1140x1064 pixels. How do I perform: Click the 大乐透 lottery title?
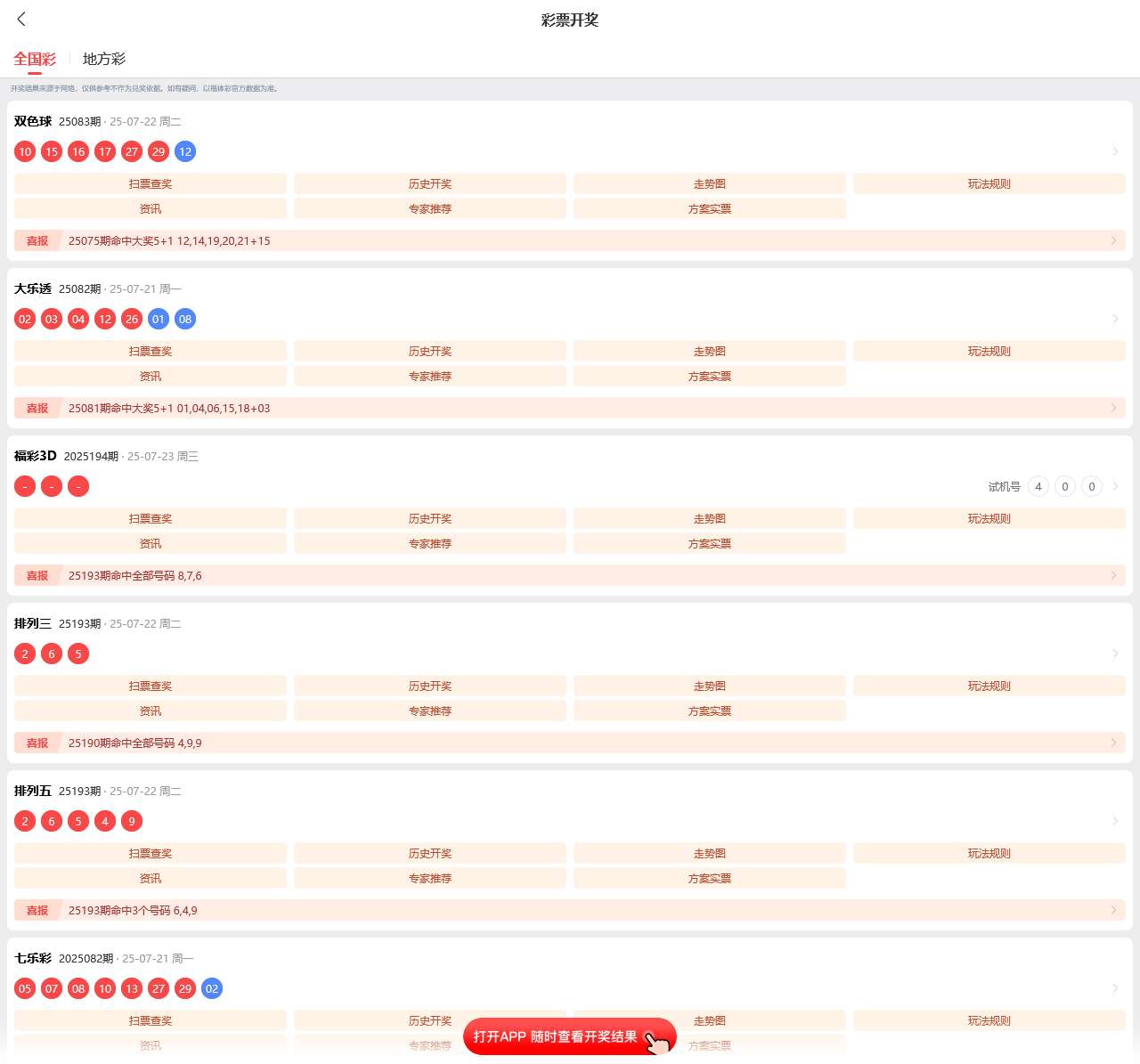click(33, 288)
